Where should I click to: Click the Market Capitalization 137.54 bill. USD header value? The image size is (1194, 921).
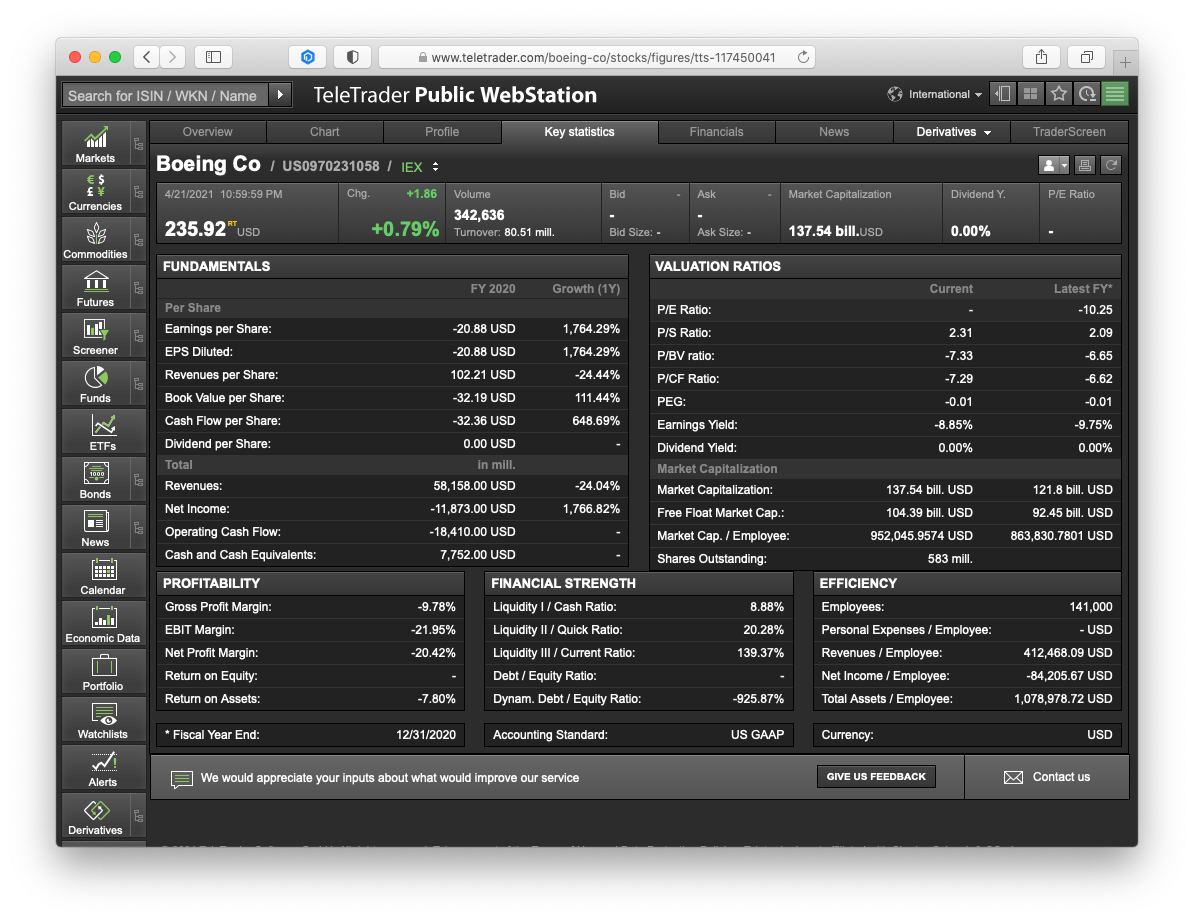835,231
